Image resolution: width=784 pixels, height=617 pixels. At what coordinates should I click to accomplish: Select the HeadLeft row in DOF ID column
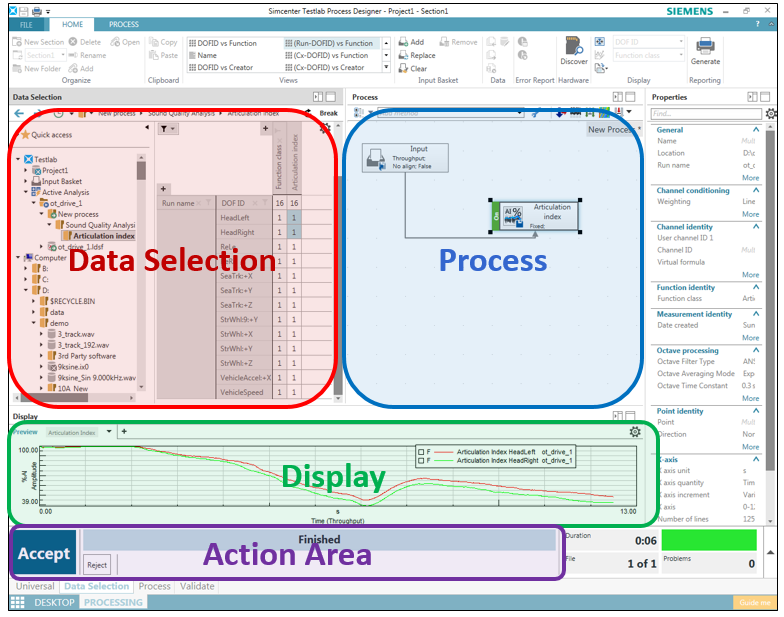235,217
